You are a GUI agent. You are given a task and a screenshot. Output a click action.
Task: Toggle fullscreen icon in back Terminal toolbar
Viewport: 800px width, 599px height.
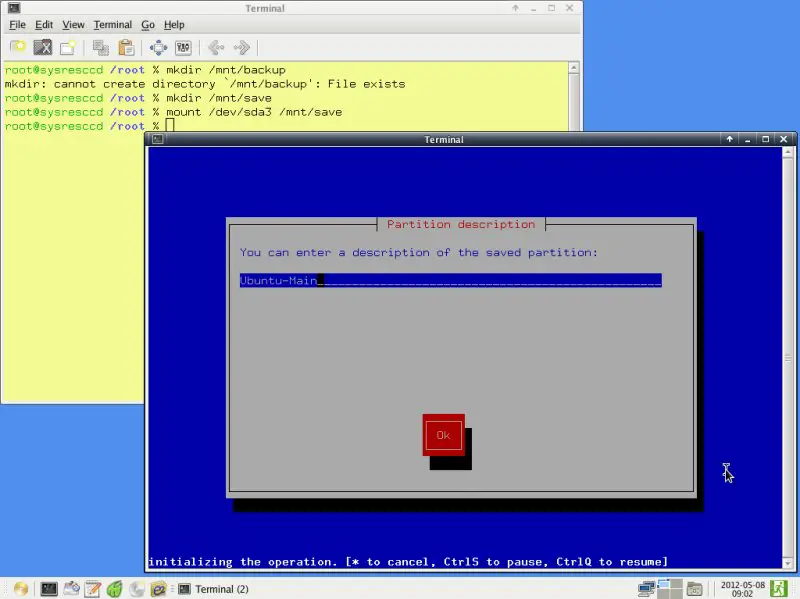(x=158, y=47)
